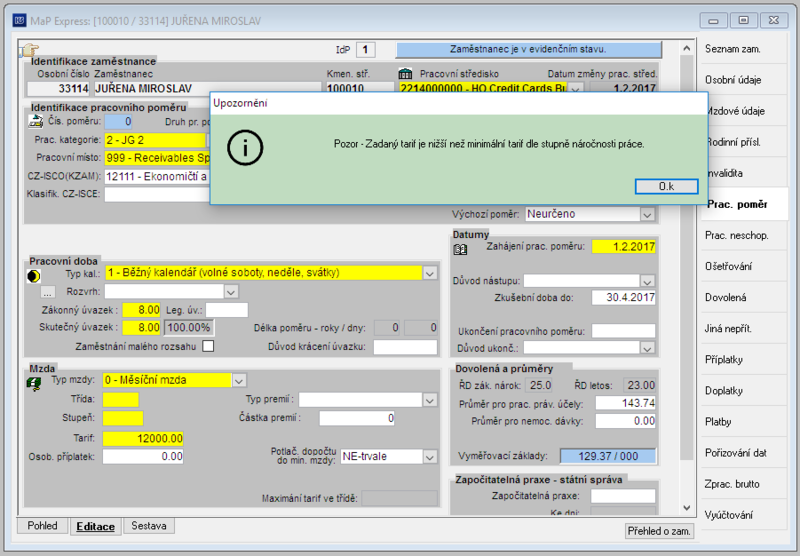The height and width of the screenshot is (556, 800).
Task: Switch to the Pohled tab
Action: [42, 526]
